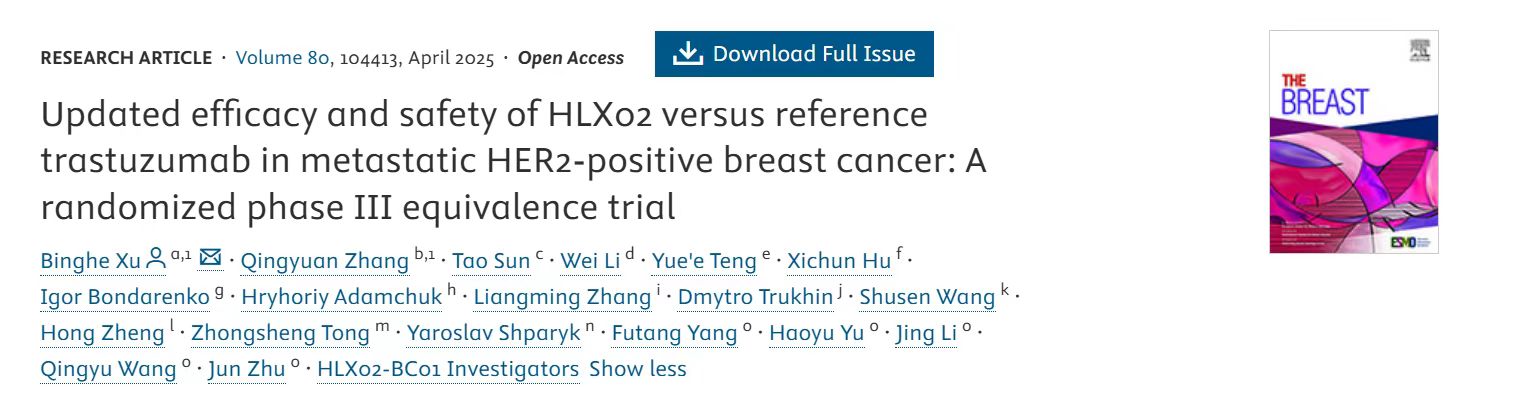The height and width of the screenshot is (397, 1524).
Task: Open the HLX02-BC01 Investigators link
Action: (448, 369)
